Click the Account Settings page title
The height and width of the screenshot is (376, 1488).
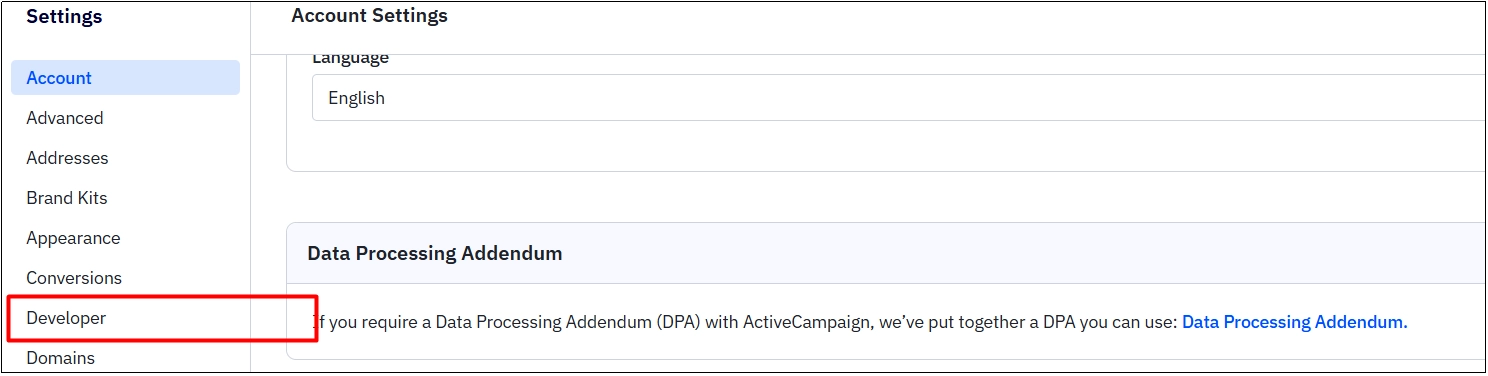pos(370,16)
